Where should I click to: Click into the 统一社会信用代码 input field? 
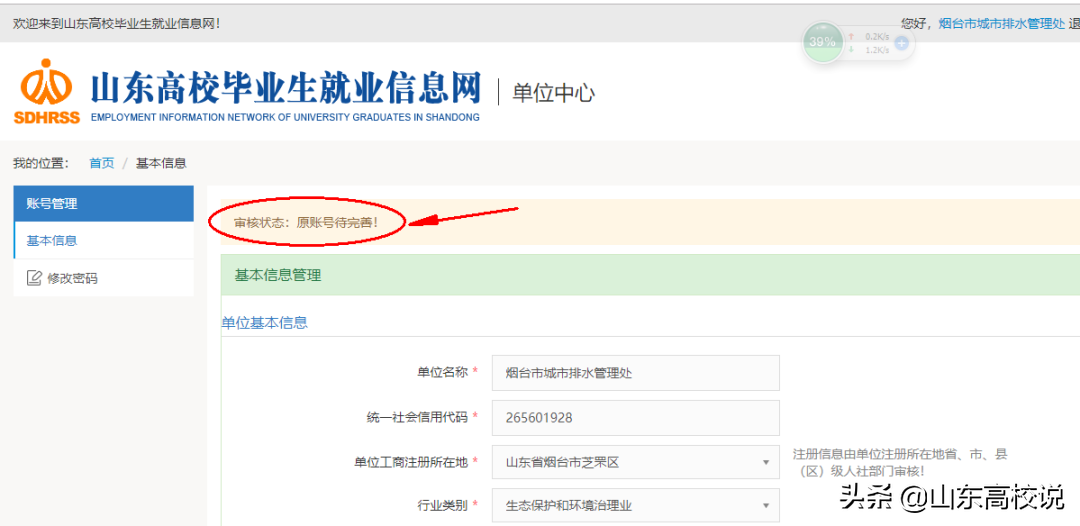(x=636, y=418)
